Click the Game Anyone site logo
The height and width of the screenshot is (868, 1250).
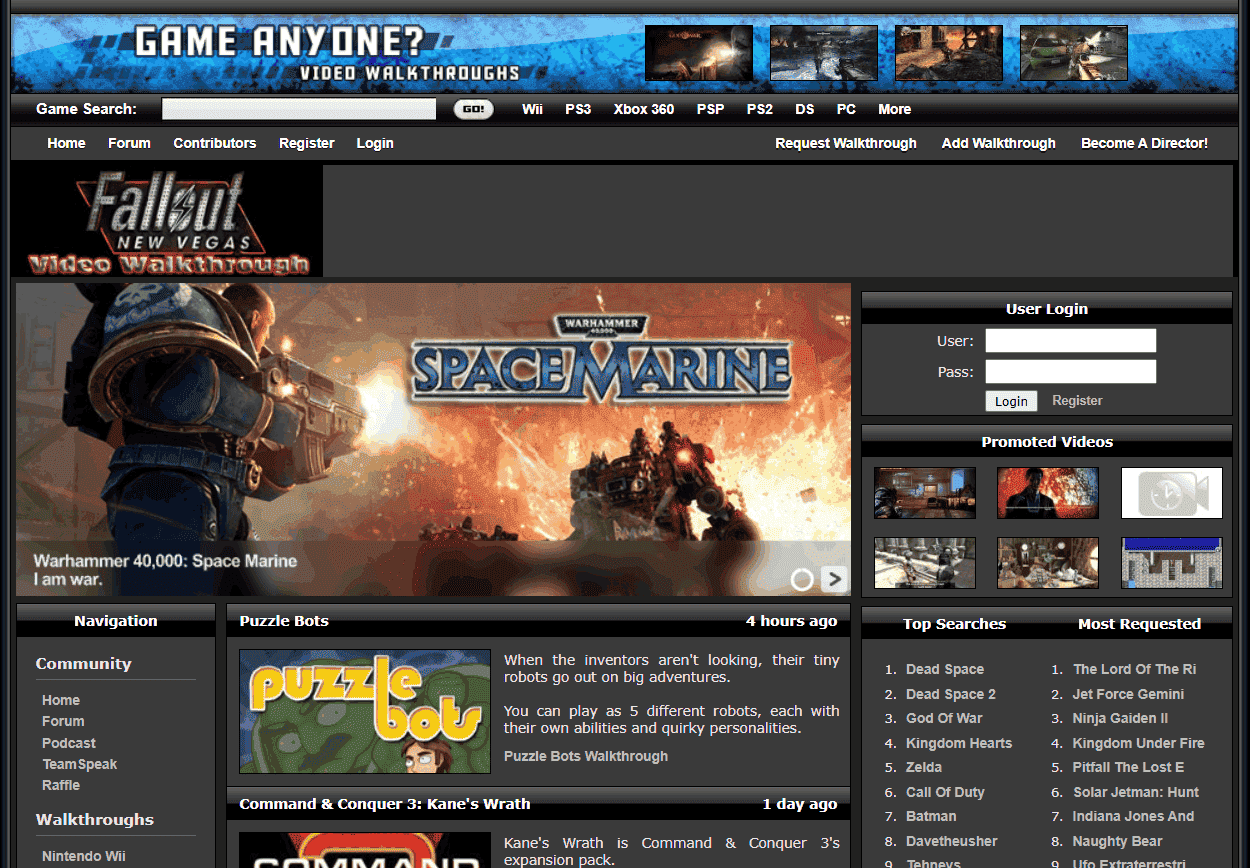326,54
